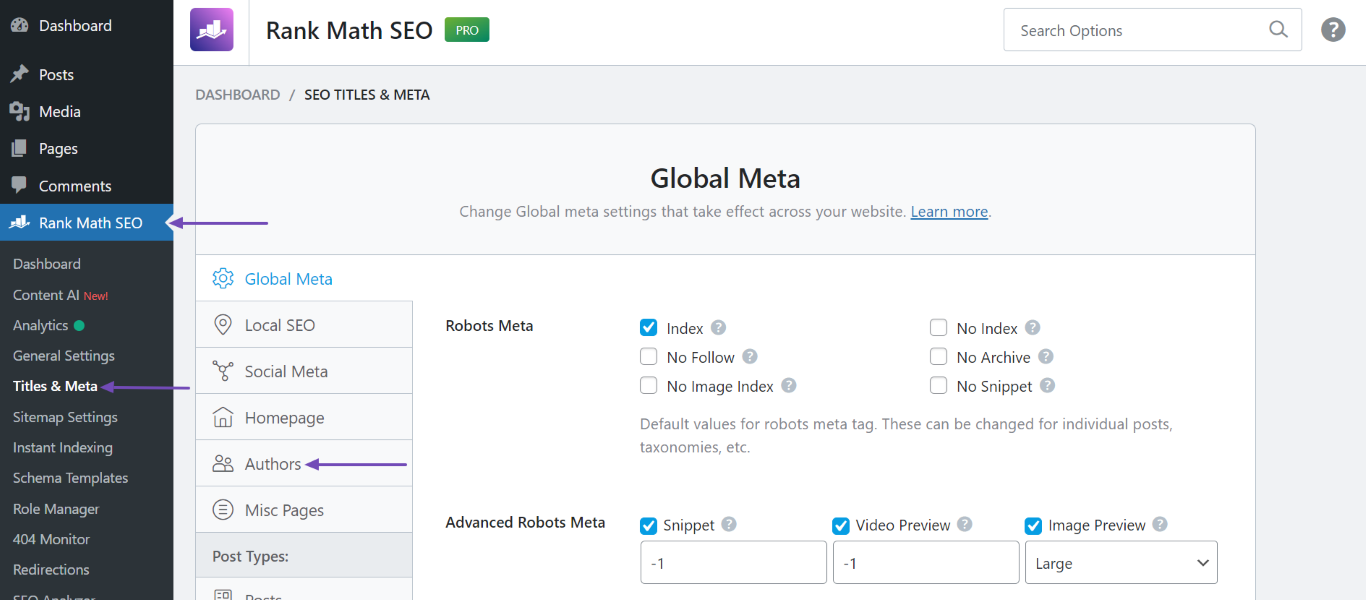Image resolution: width=1366 pixels, height=600 pixels.
Task: Open the help question mark icon
Action: (x=1333, y=30)
